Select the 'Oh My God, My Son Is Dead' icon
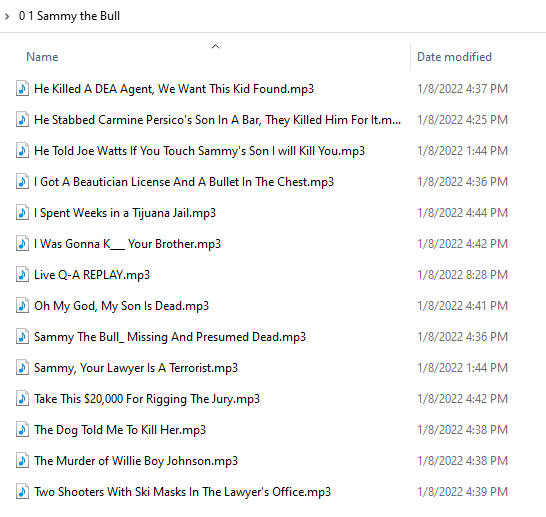Screen dimensions: 546x517 click(22, 305)
